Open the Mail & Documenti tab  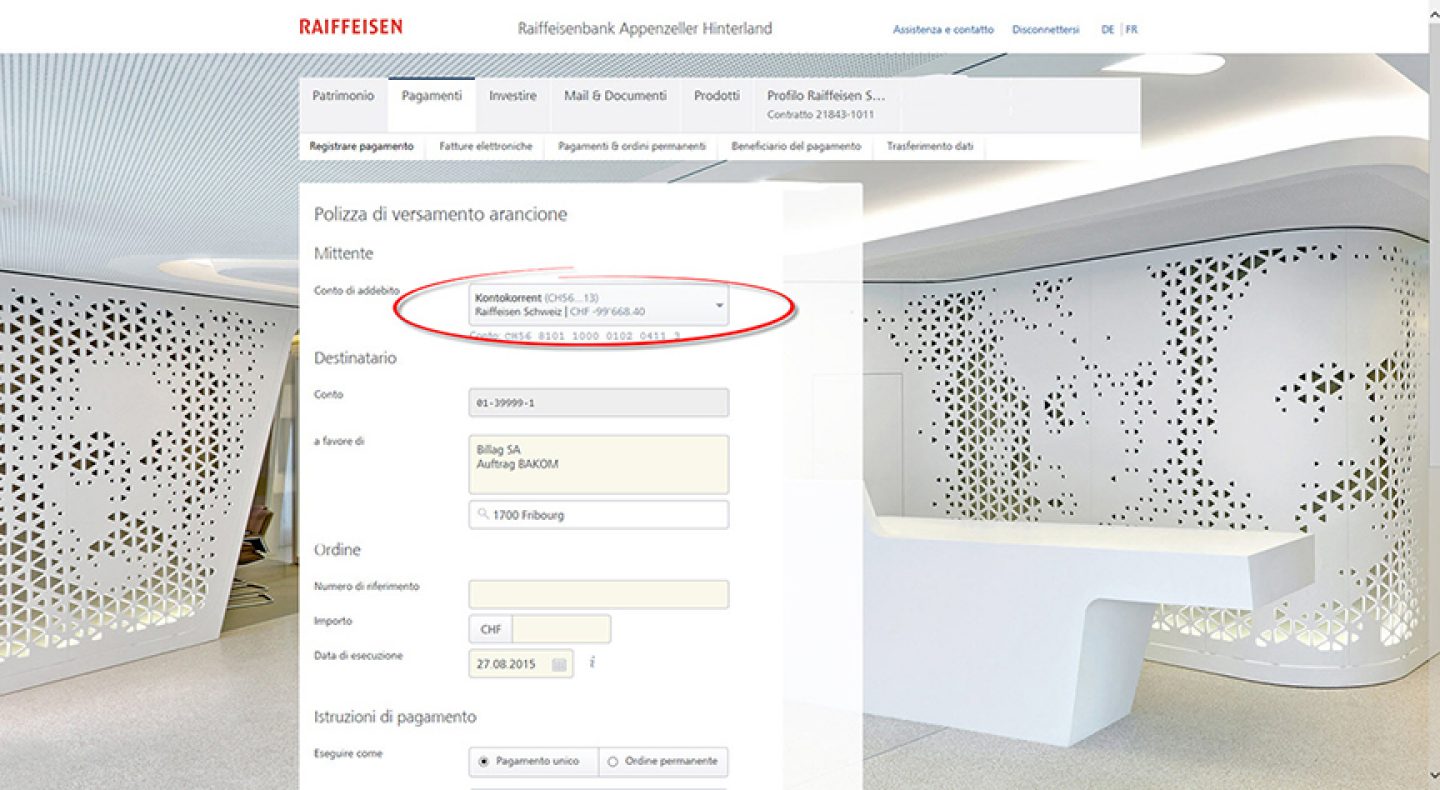615,96
